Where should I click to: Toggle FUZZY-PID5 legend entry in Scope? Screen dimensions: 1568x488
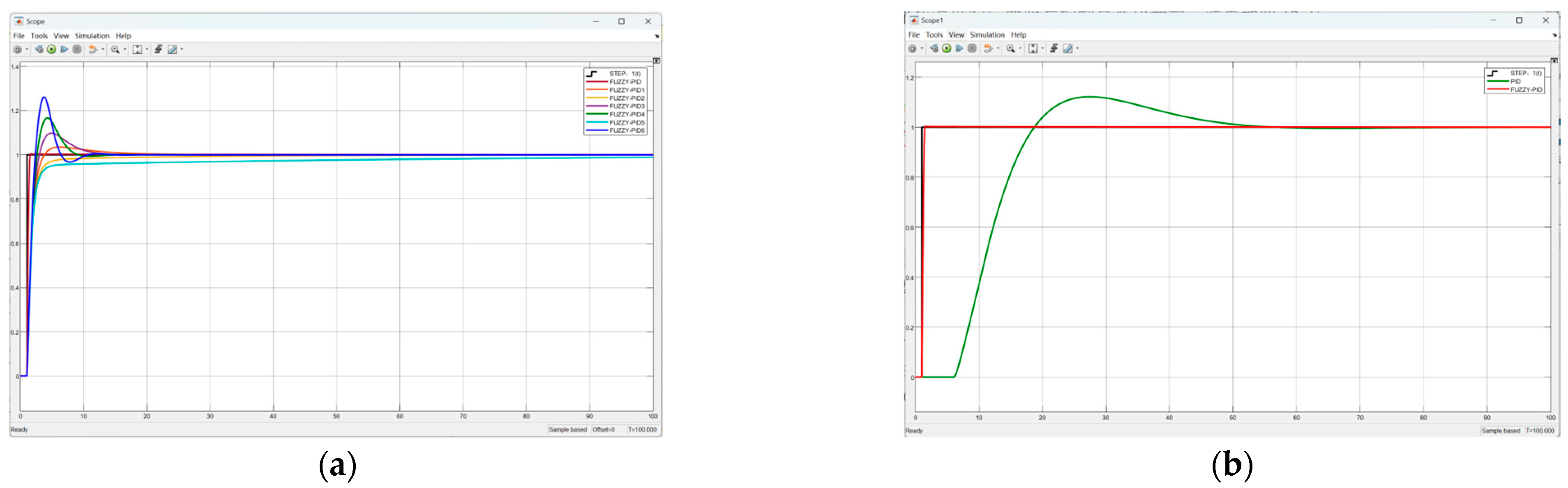click(x=615, y=122)
